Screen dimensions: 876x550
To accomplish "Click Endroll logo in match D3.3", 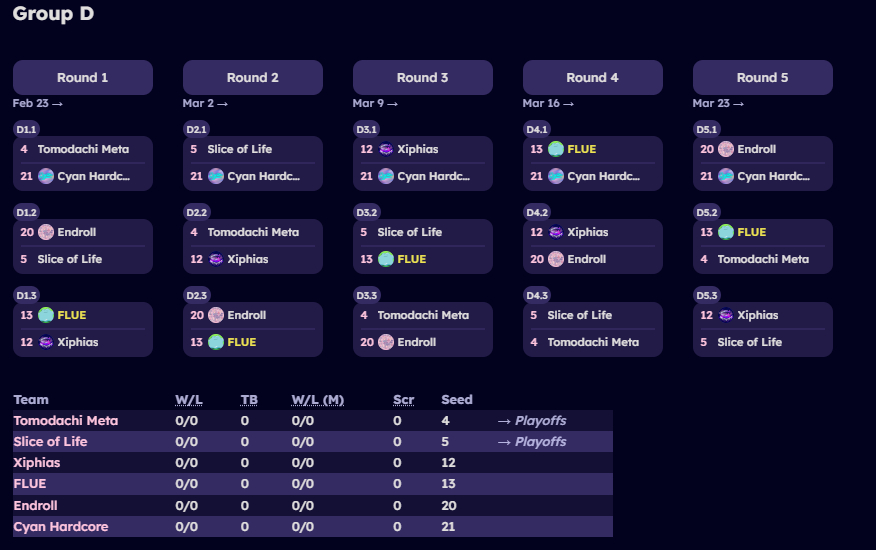I will [x=386, y=343].
